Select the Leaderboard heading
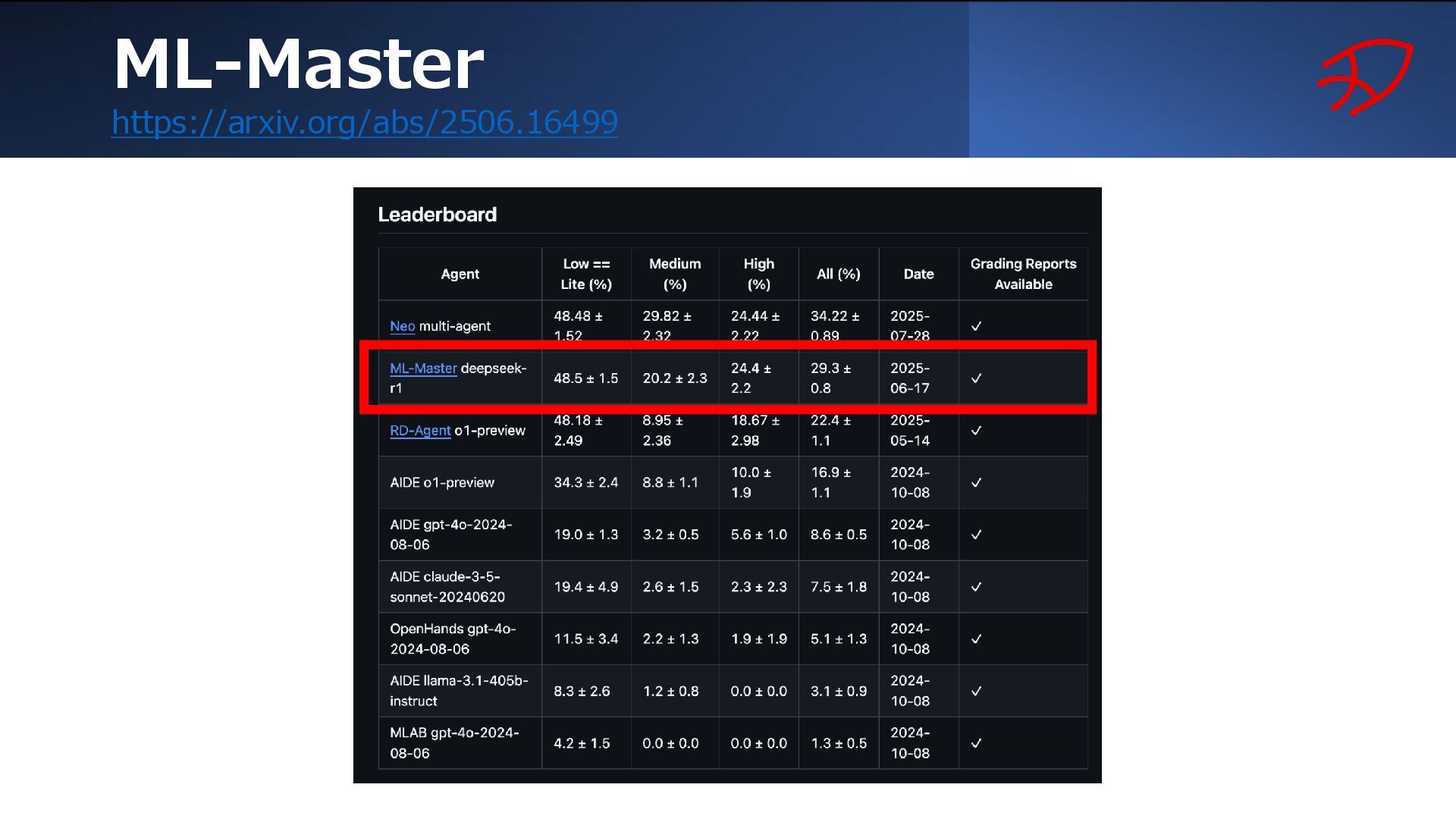This screenshot has height=819, width=1456. click(x=438, y=215)
